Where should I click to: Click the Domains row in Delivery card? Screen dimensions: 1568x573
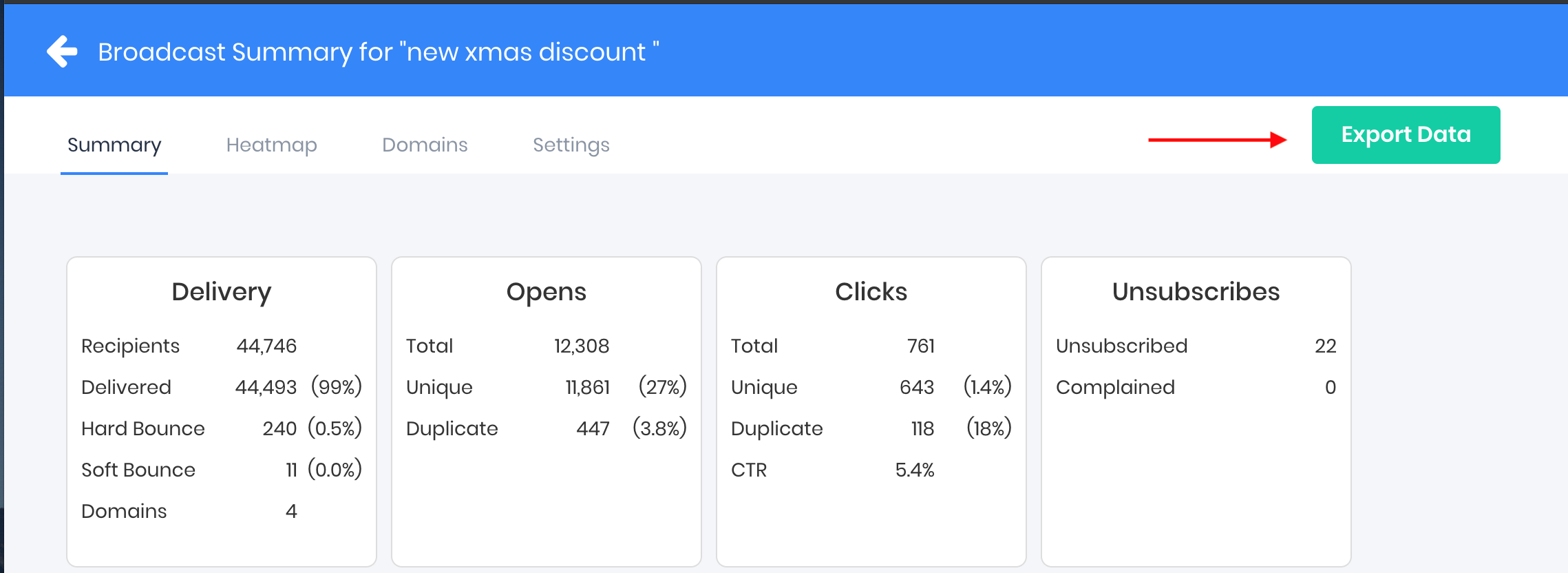[124, 511]
